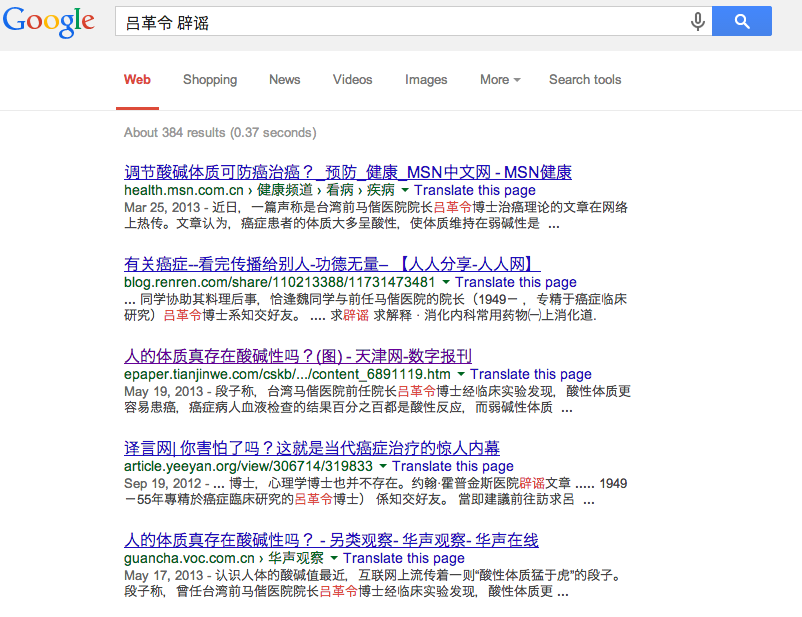Open MSN健康 result about 调节酸碱体质
802x617 pixels.
pos(348,172)
